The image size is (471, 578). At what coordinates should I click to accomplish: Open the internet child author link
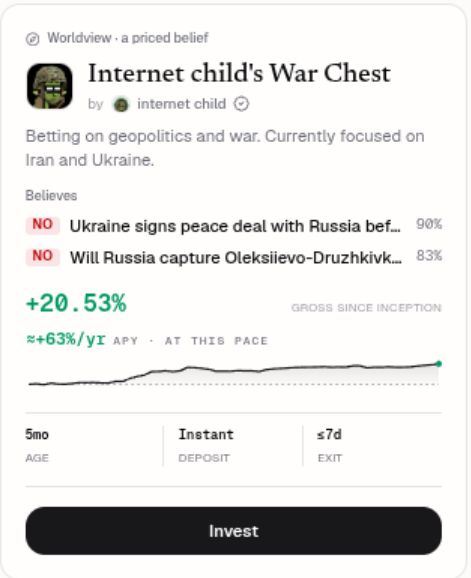coord(182,104)
